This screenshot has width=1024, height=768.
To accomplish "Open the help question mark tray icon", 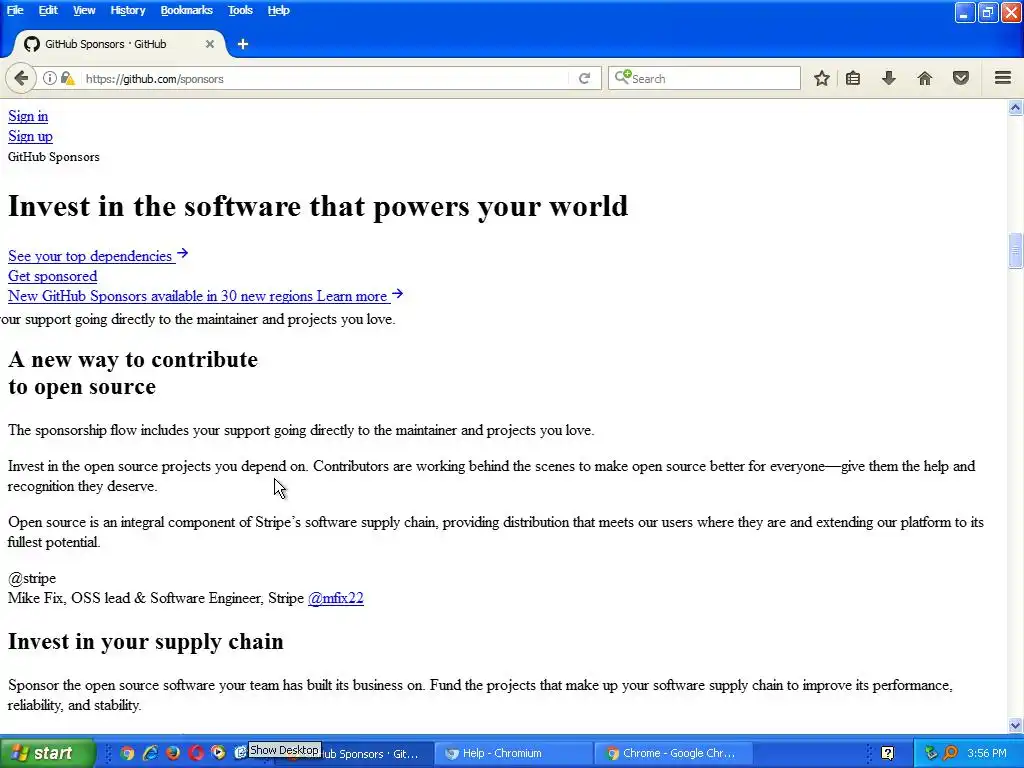I will 888,753.
